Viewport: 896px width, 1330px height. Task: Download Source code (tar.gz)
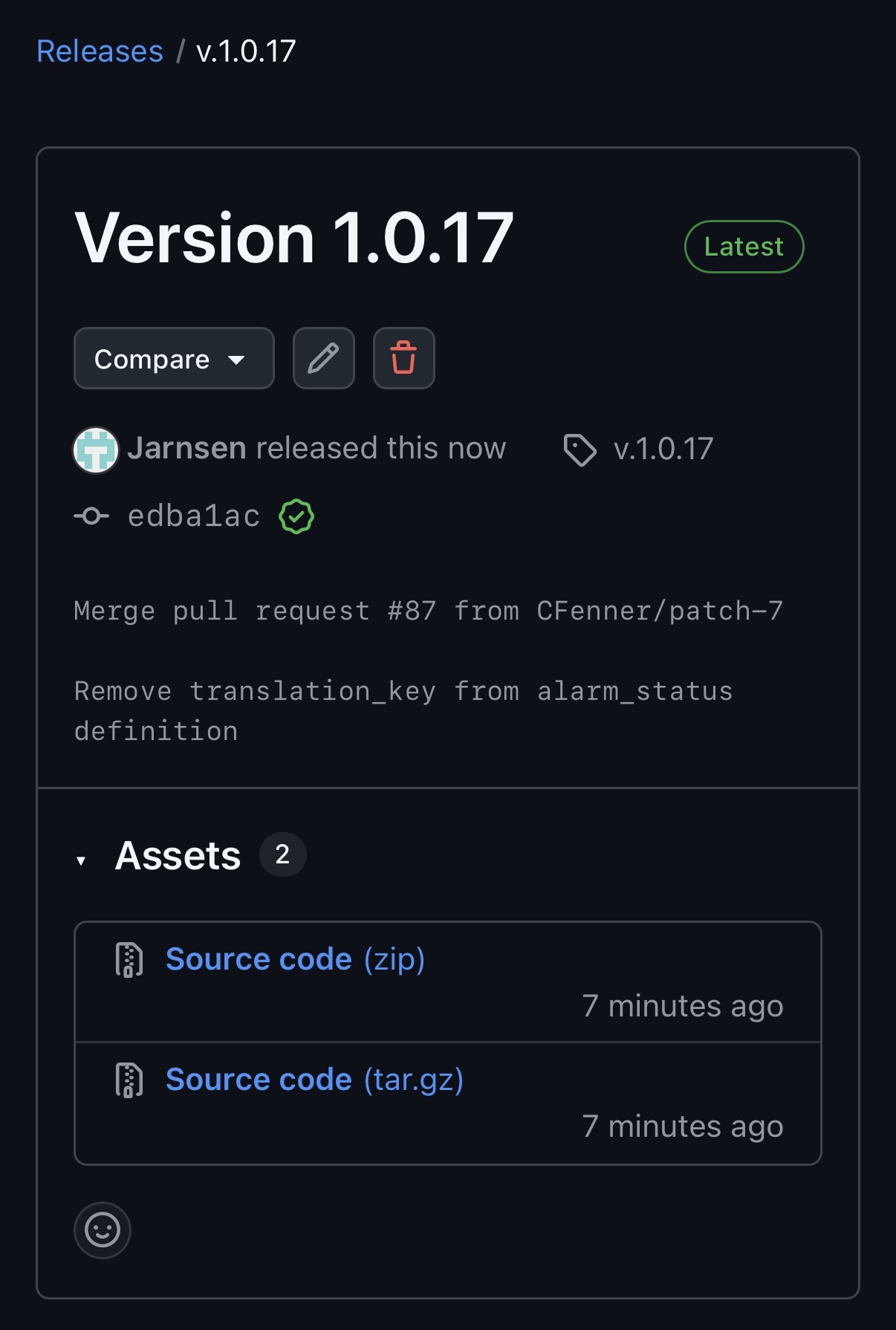coord(314,1080)
